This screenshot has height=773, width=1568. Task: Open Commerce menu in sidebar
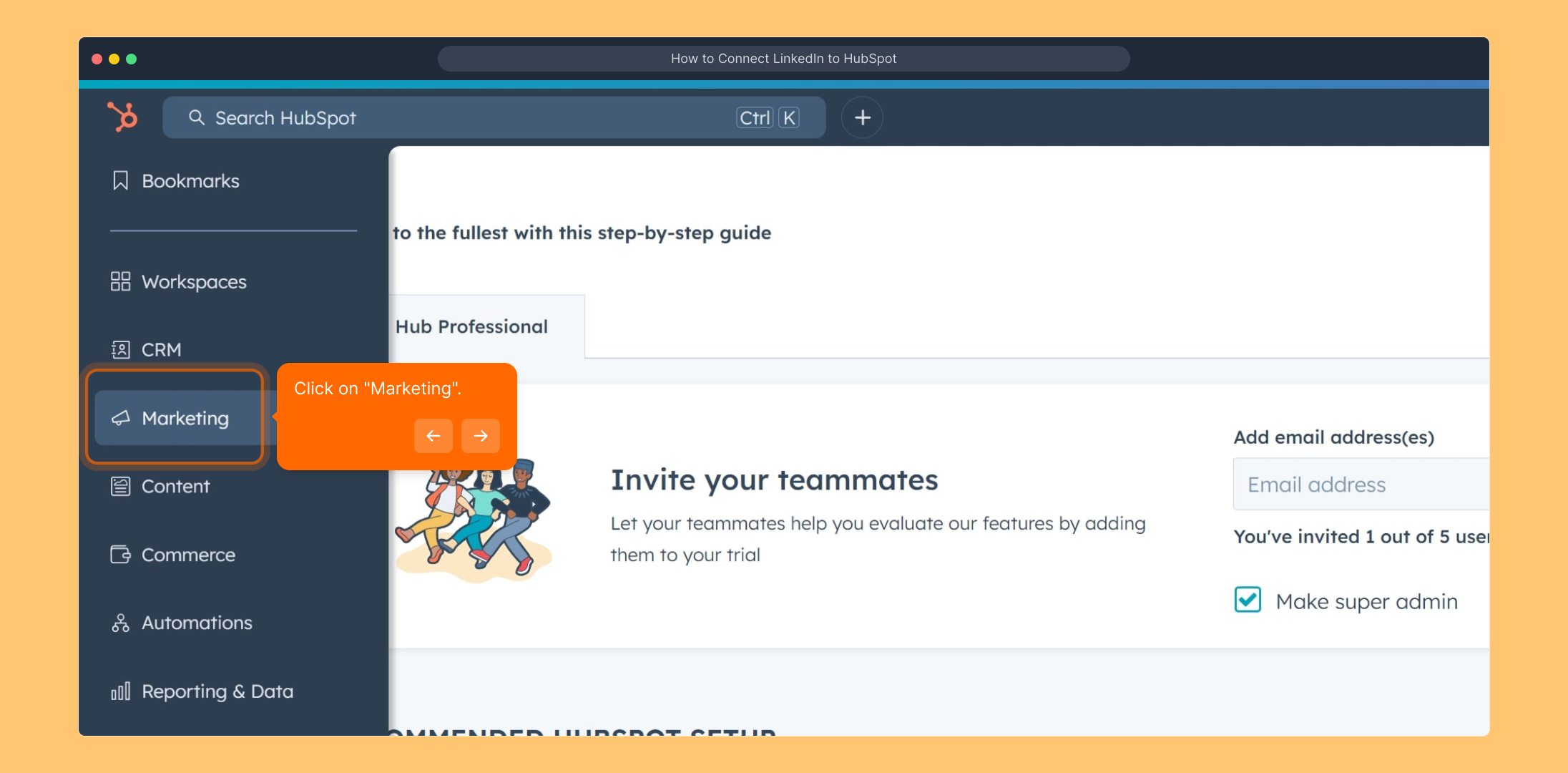pos(188,555)
